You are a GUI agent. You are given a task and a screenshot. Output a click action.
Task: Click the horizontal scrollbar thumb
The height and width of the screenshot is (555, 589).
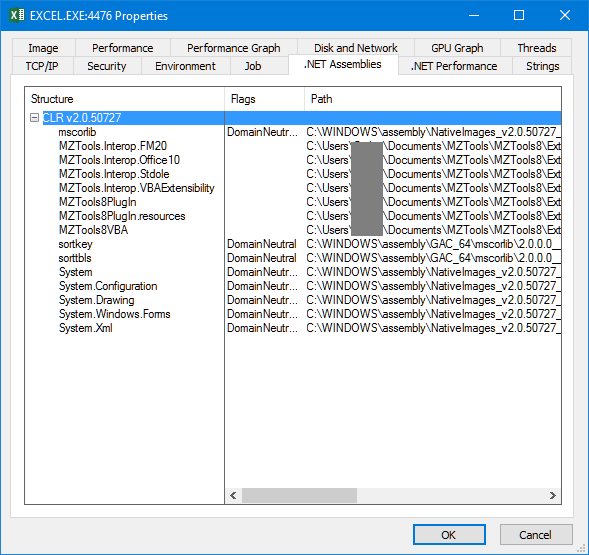click(299, 495)
